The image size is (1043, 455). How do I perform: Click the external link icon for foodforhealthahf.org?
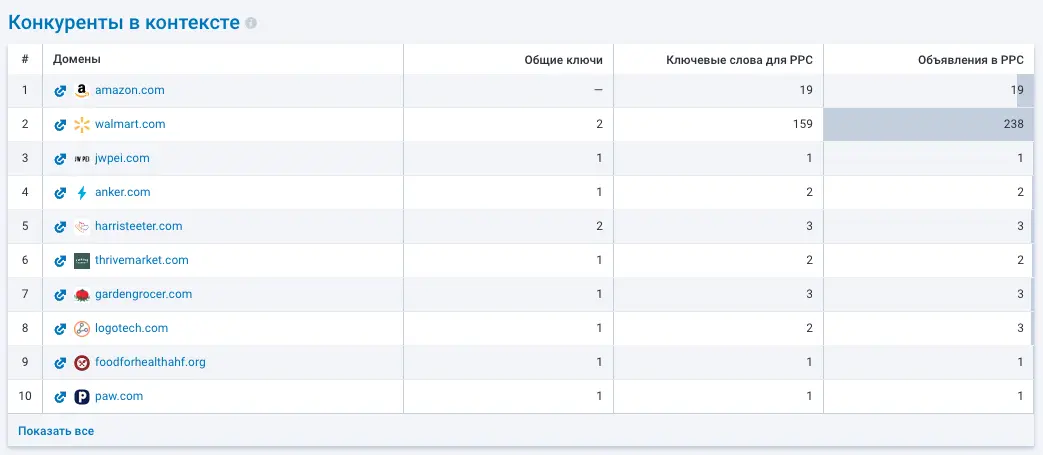[x=60, y=363]
